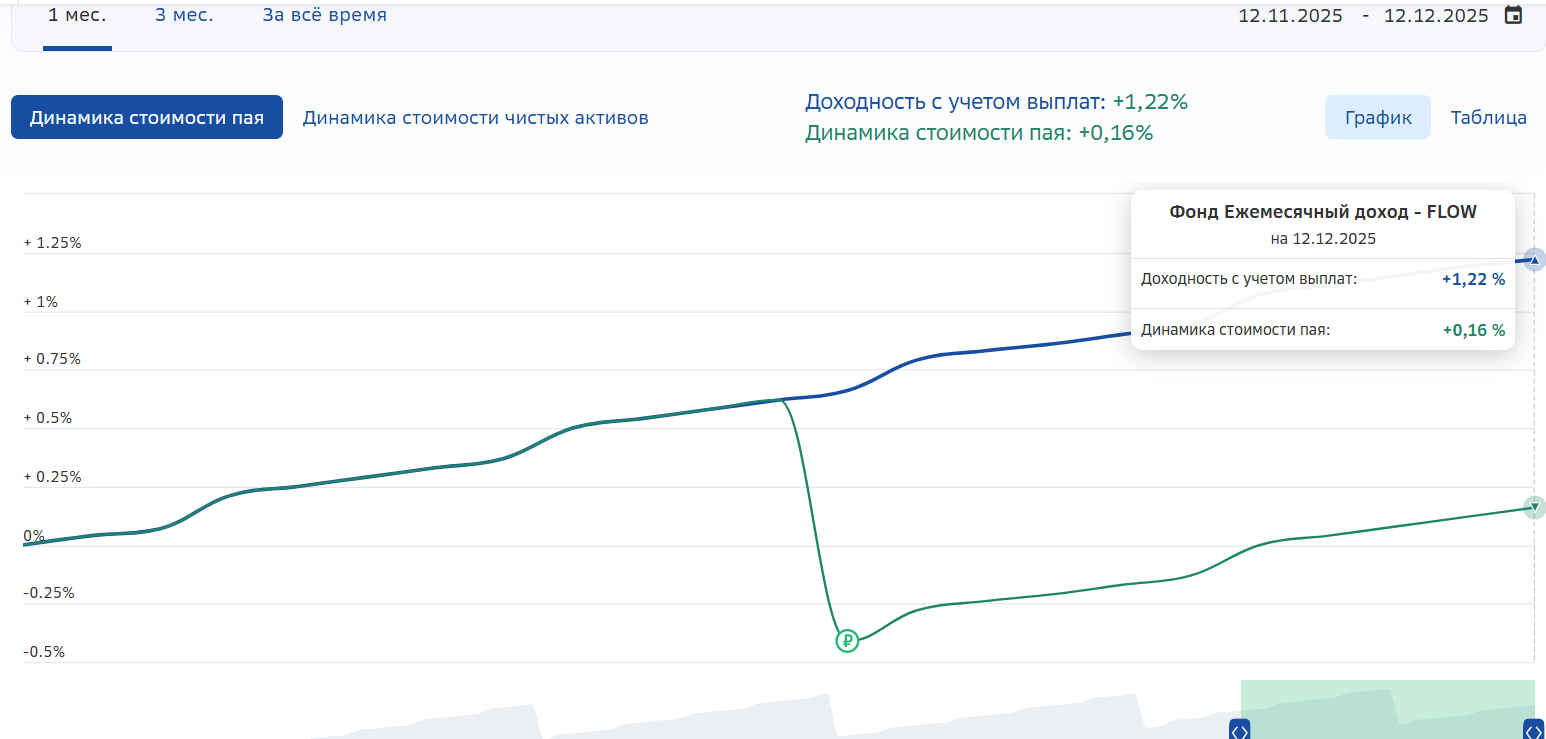Screen dimensions: 1546x739
Task: Click the green triangle marker ending the unit-price line
Action: click(x=1534, y=506)
